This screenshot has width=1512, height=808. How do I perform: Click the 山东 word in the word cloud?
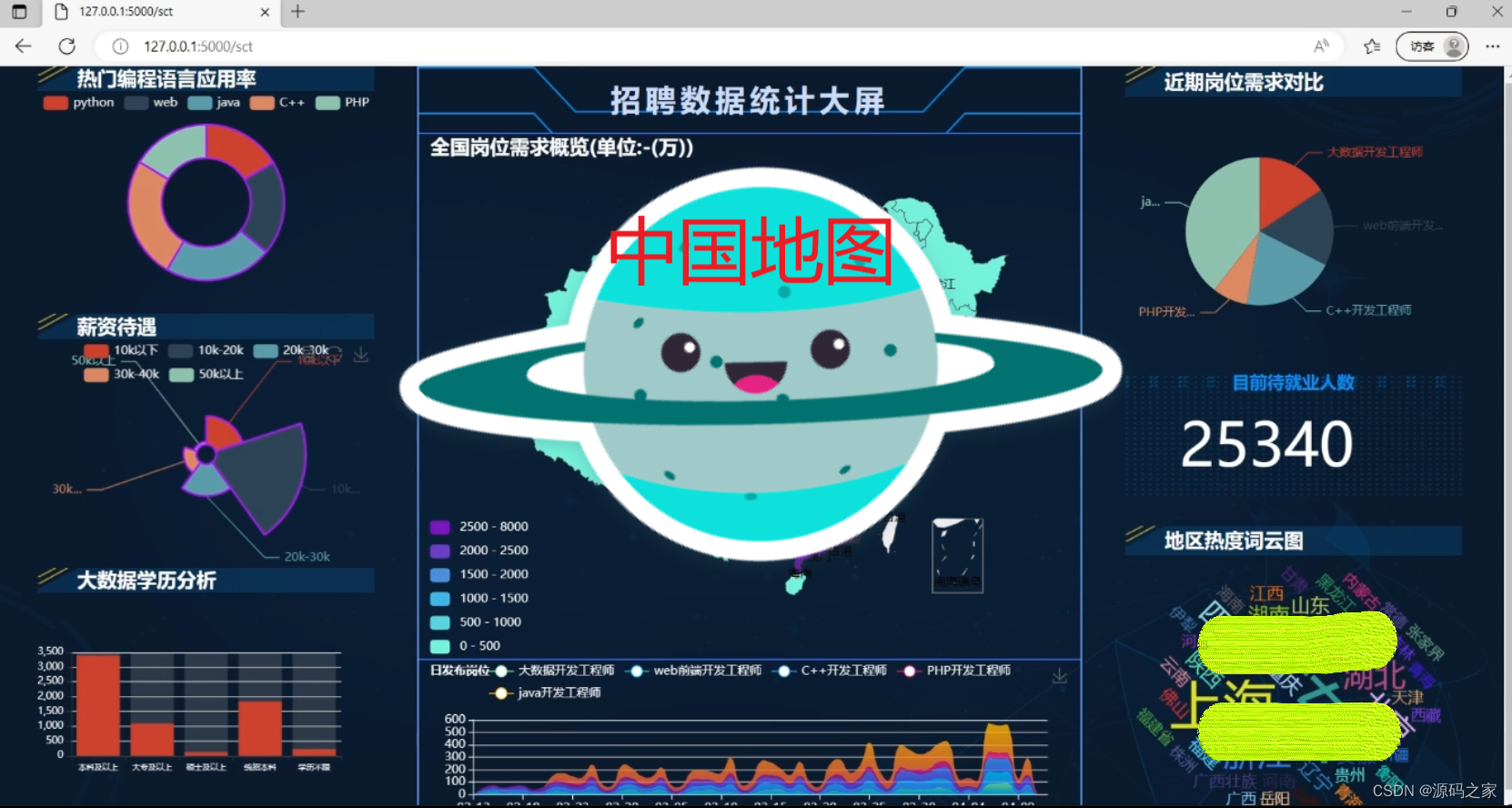click(x=1310, y=605)
